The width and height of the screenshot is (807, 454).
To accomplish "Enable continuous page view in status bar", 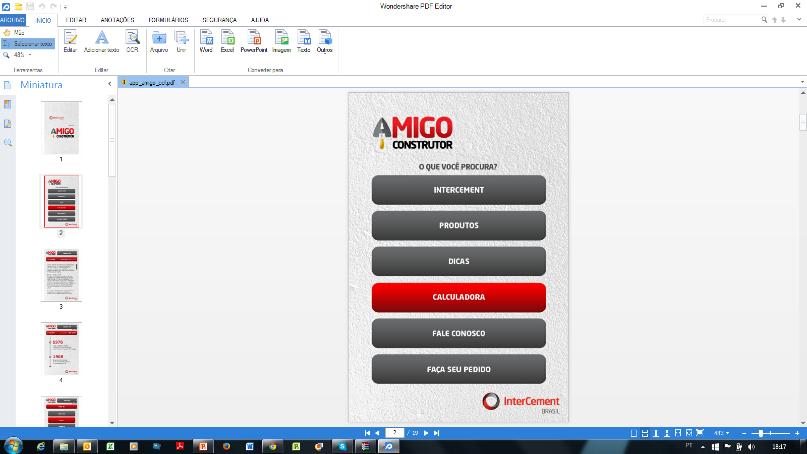I will point(645,433).
